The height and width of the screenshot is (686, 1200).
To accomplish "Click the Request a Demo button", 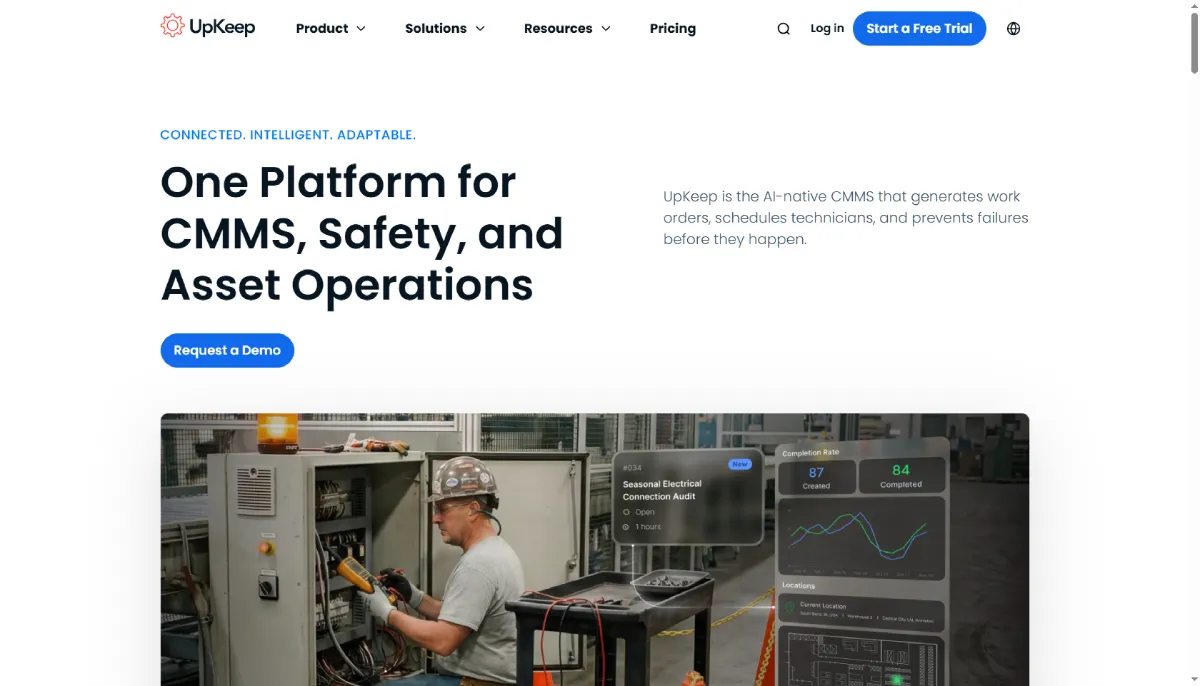I will point(227,350).
